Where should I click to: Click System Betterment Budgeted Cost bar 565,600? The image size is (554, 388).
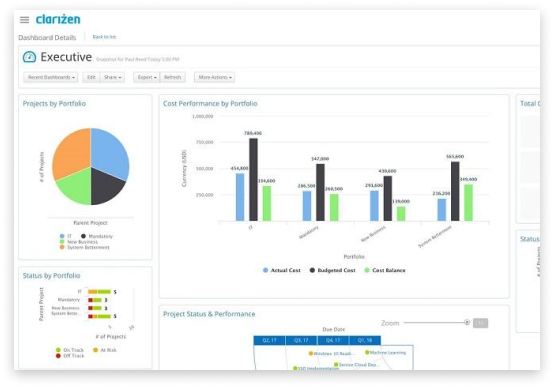[x=455, y=191]
